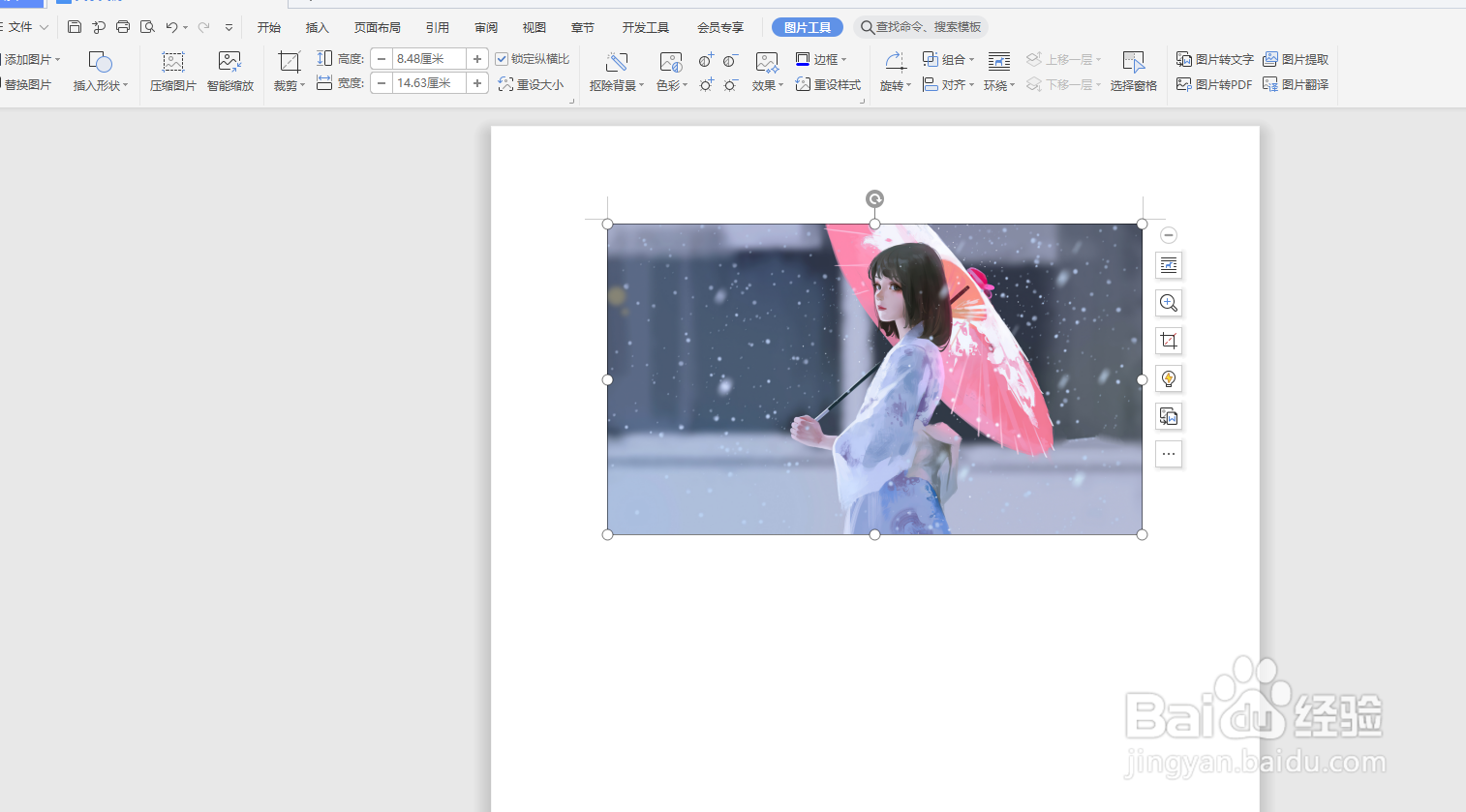Open Developer Tools (开发工具) tab
The image size is (1466, 812).
[646, 27]
